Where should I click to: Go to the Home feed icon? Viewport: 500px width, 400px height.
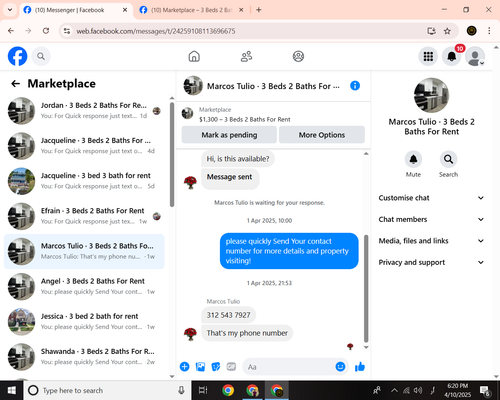(194, 56)
